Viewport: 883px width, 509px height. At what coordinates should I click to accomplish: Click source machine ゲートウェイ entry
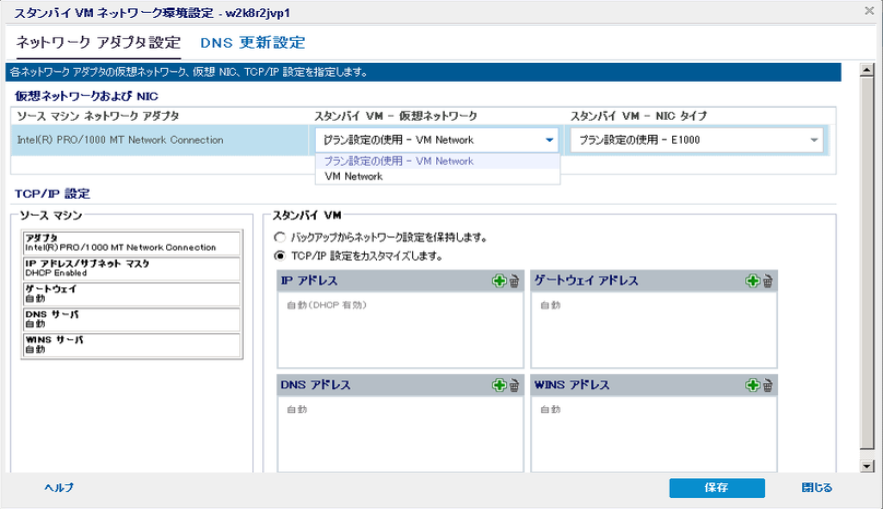click(132, 294)
